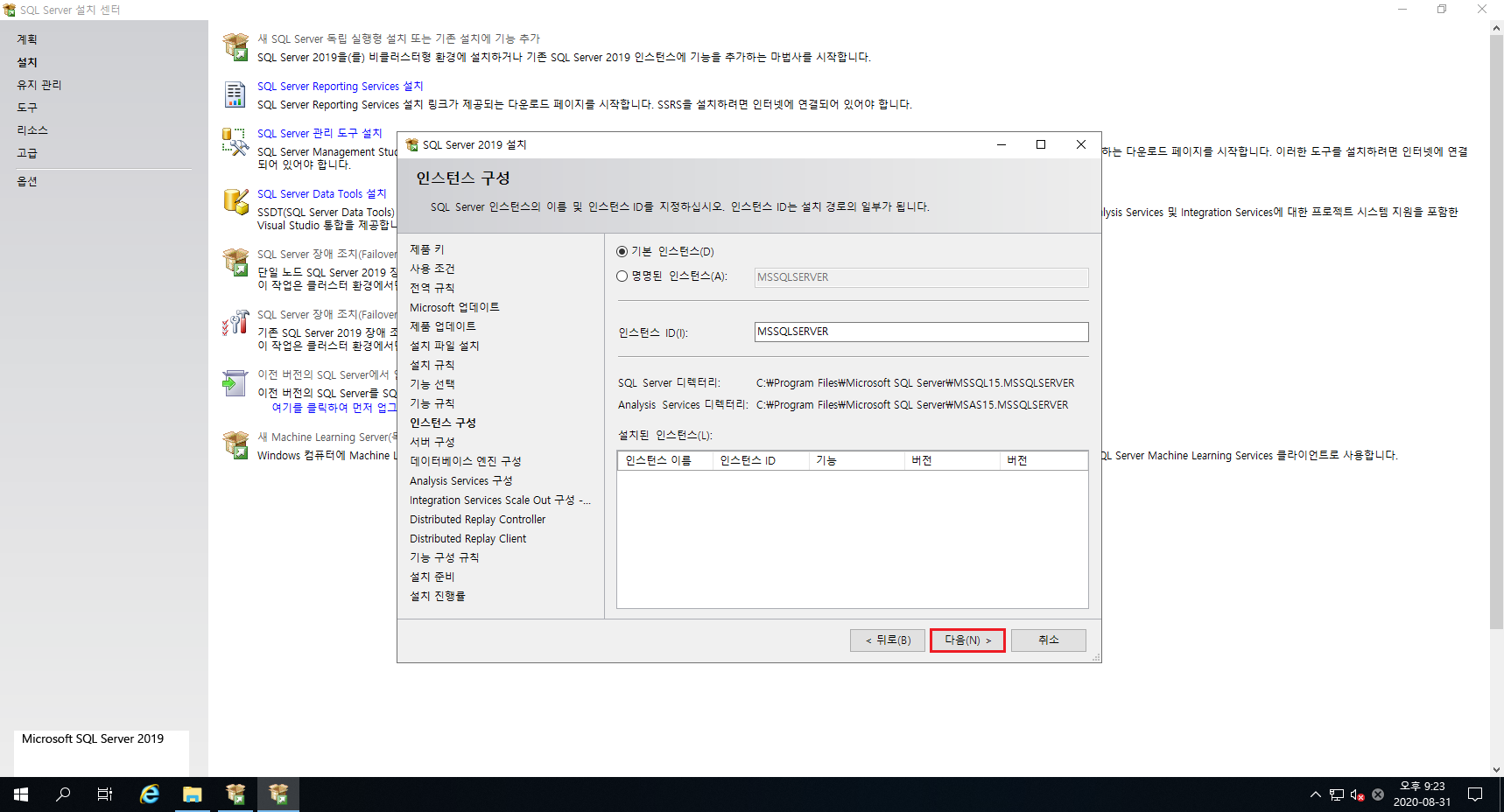
Task: Click the 다음(N) next button
Action: [967, 640]
